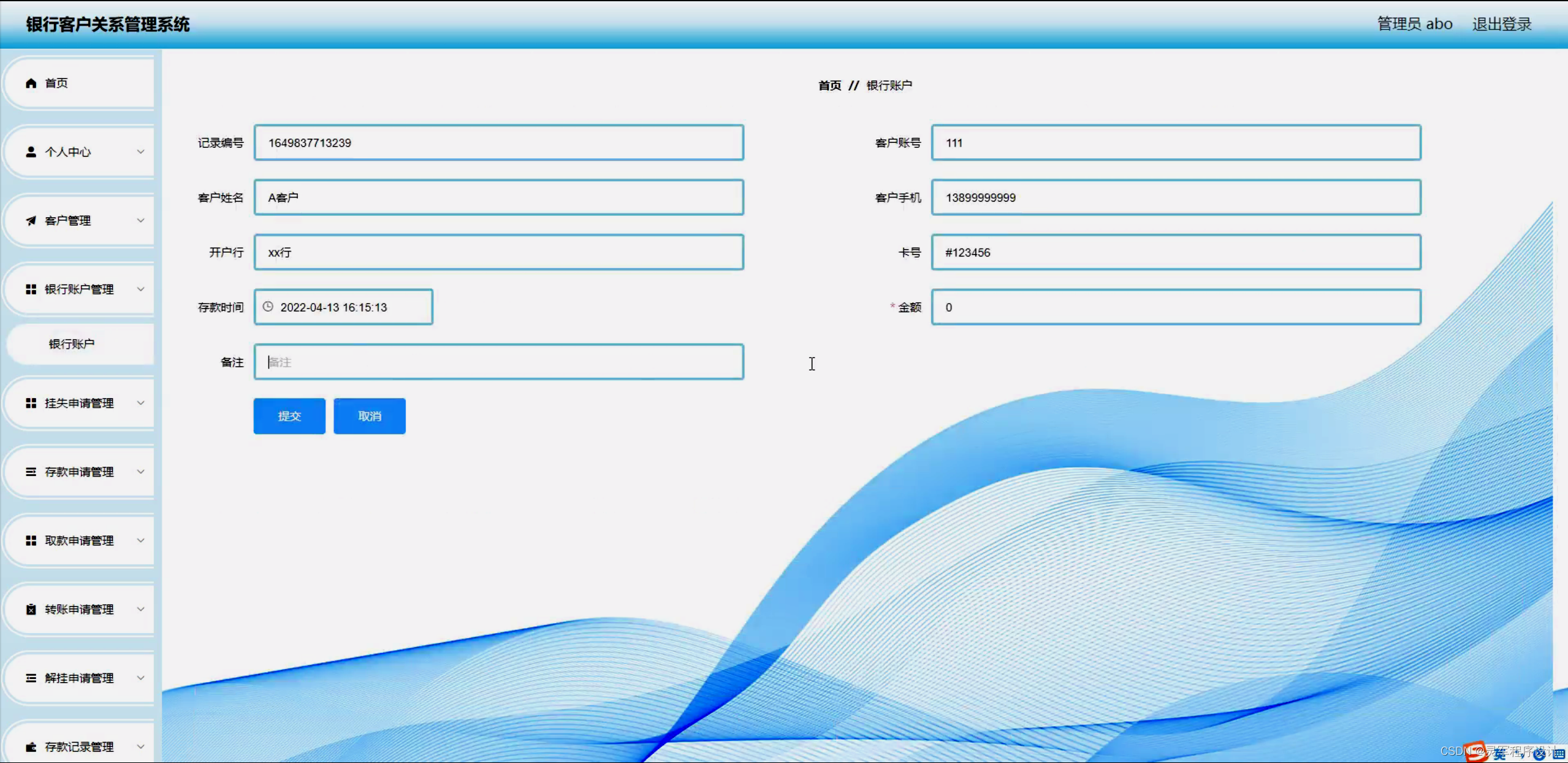Open the clock picker in 存款时间 field
Image resolution: width=1568 pixels, height=763 pixels.
pos(268,307)
